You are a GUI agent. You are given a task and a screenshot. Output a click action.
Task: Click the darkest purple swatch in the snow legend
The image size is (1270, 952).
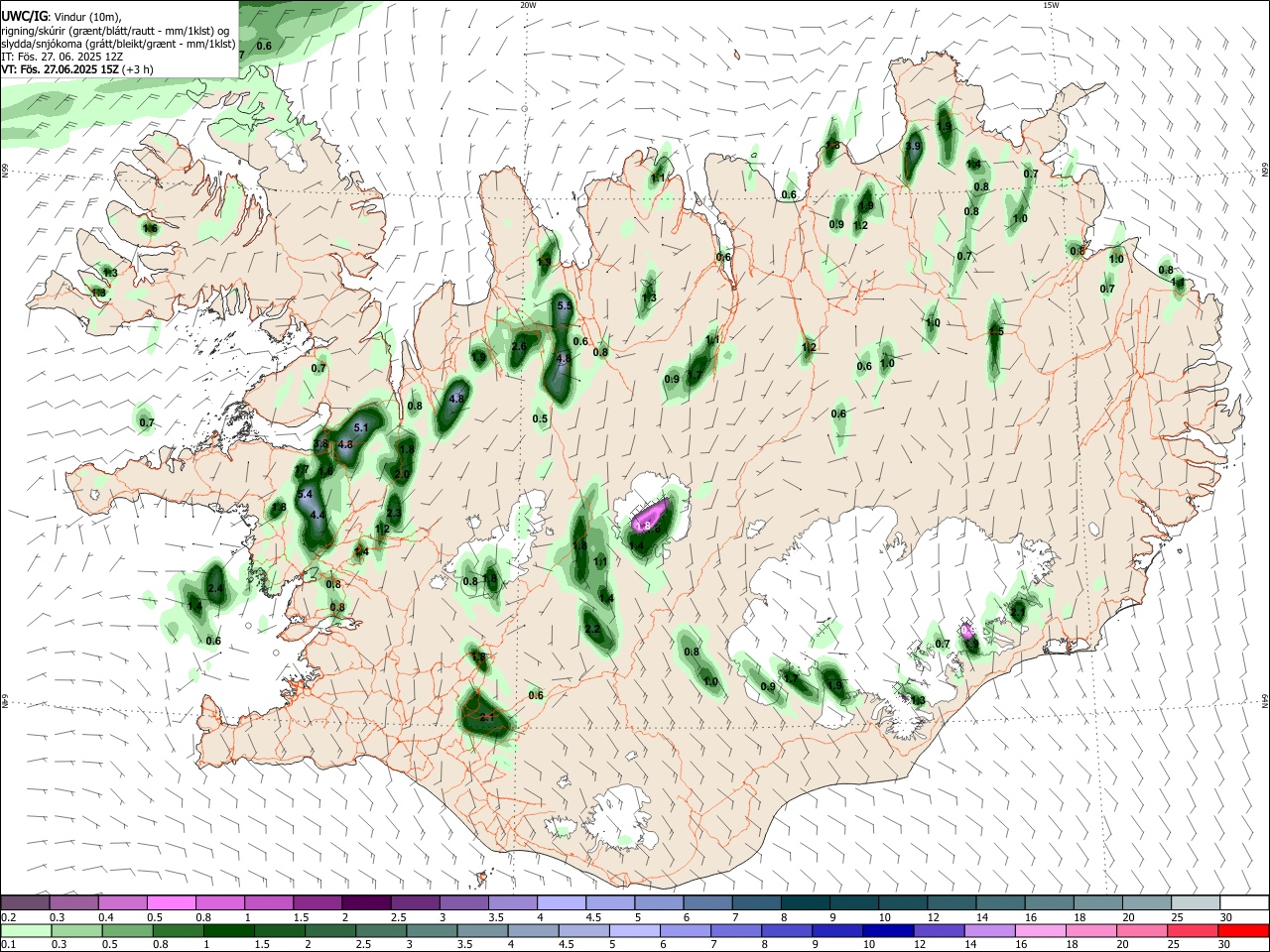365,902
